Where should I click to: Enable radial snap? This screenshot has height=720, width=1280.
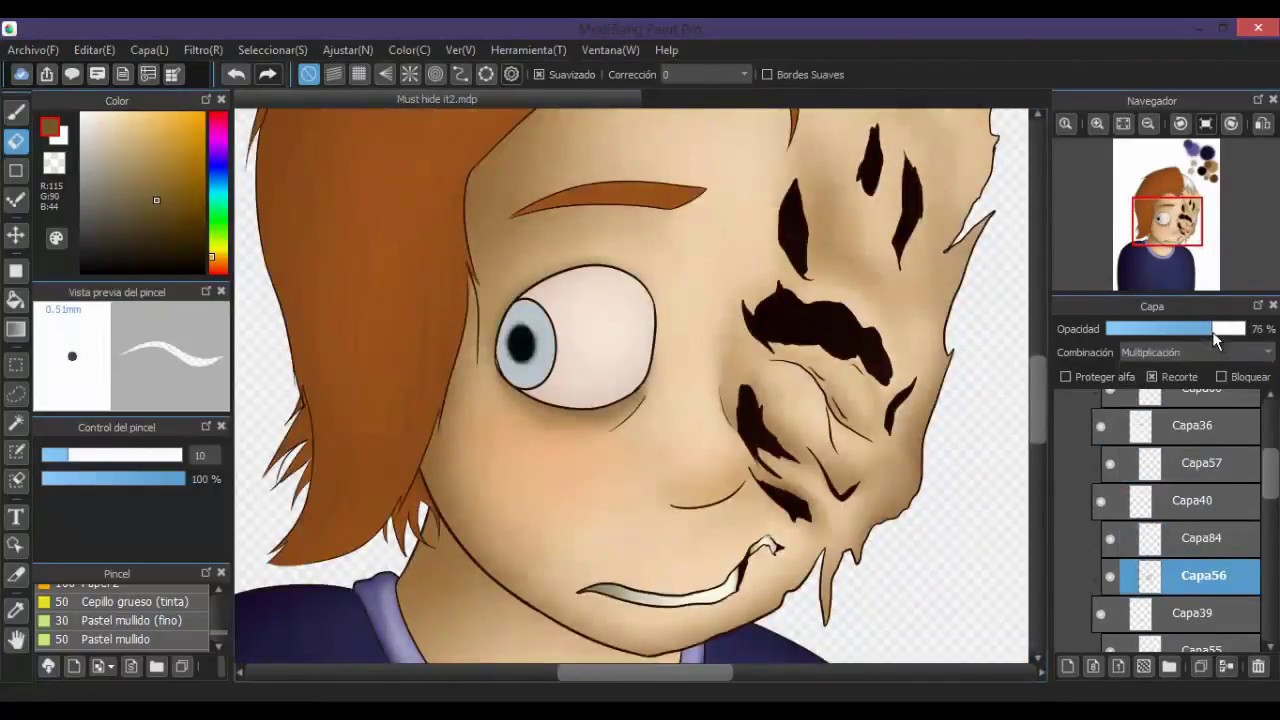click(x=410, y=74)
